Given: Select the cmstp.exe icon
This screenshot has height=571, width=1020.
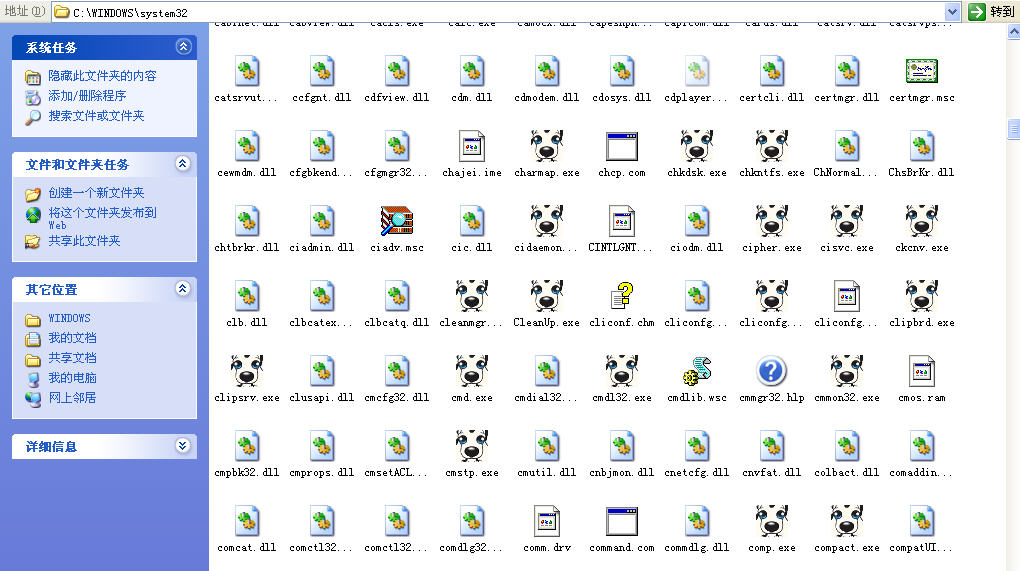Looking at the screenshot, I should [x=472, y=446].
